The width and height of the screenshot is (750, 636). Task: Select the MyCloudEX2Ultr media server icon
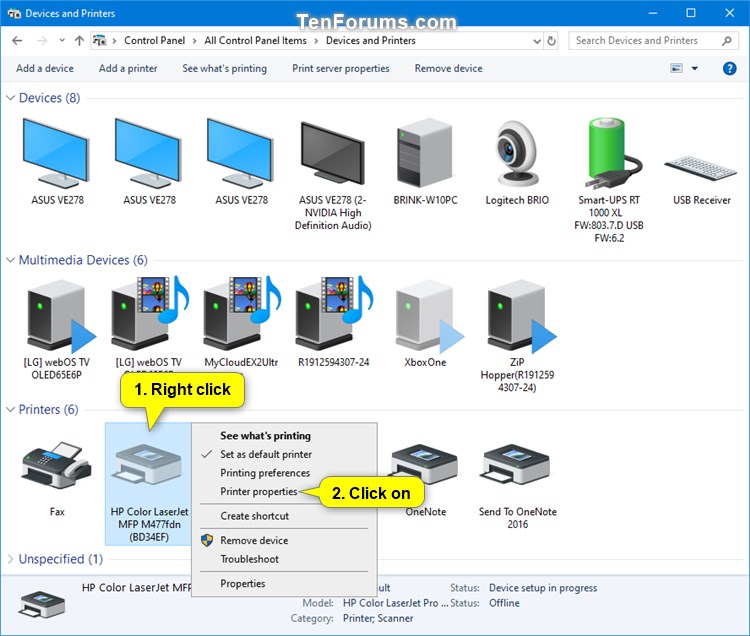tap(241, 313)
